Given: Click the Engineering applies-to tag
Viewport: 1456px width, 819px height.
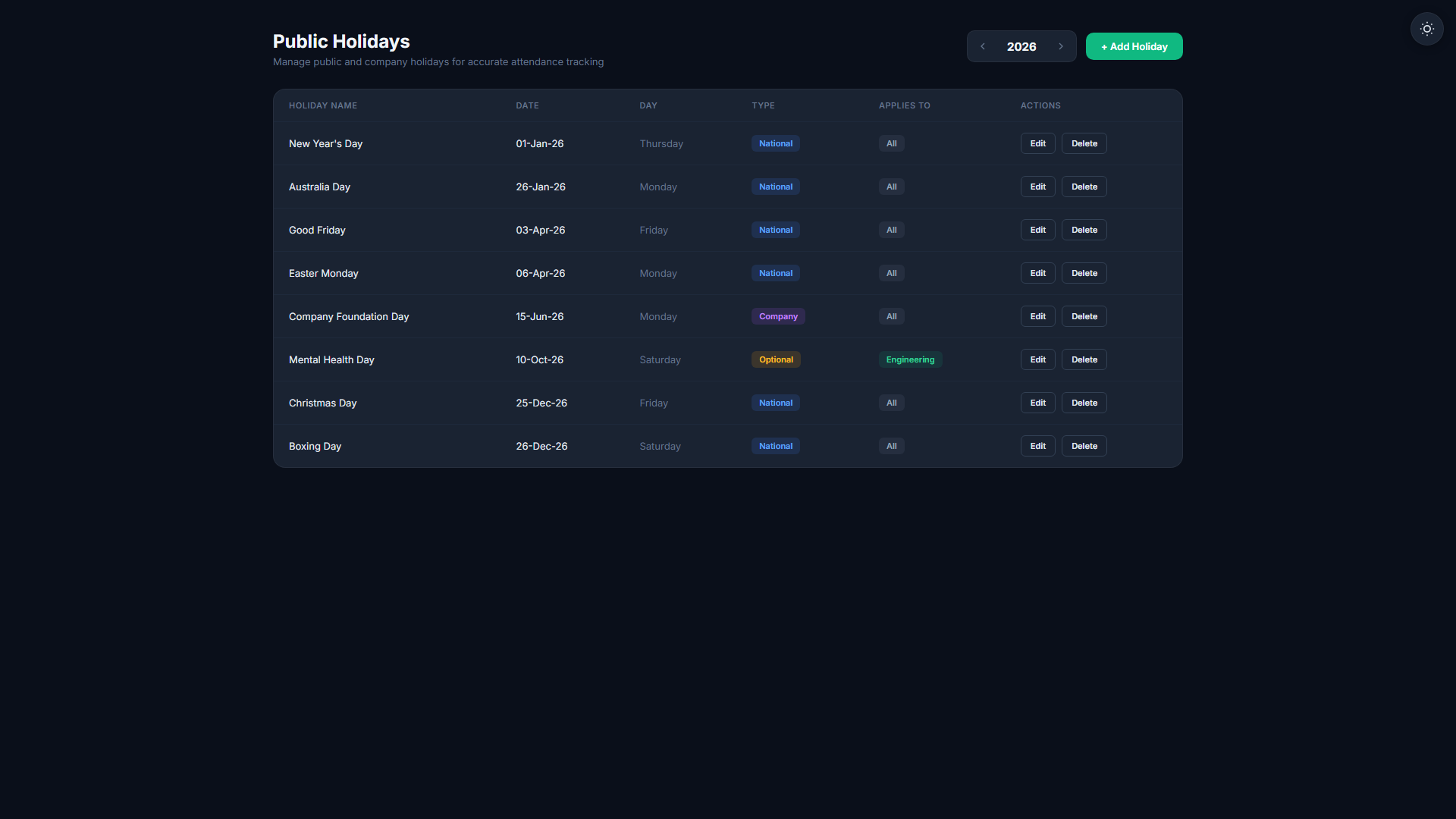Looking at the screenshot, I should (910, 359).
